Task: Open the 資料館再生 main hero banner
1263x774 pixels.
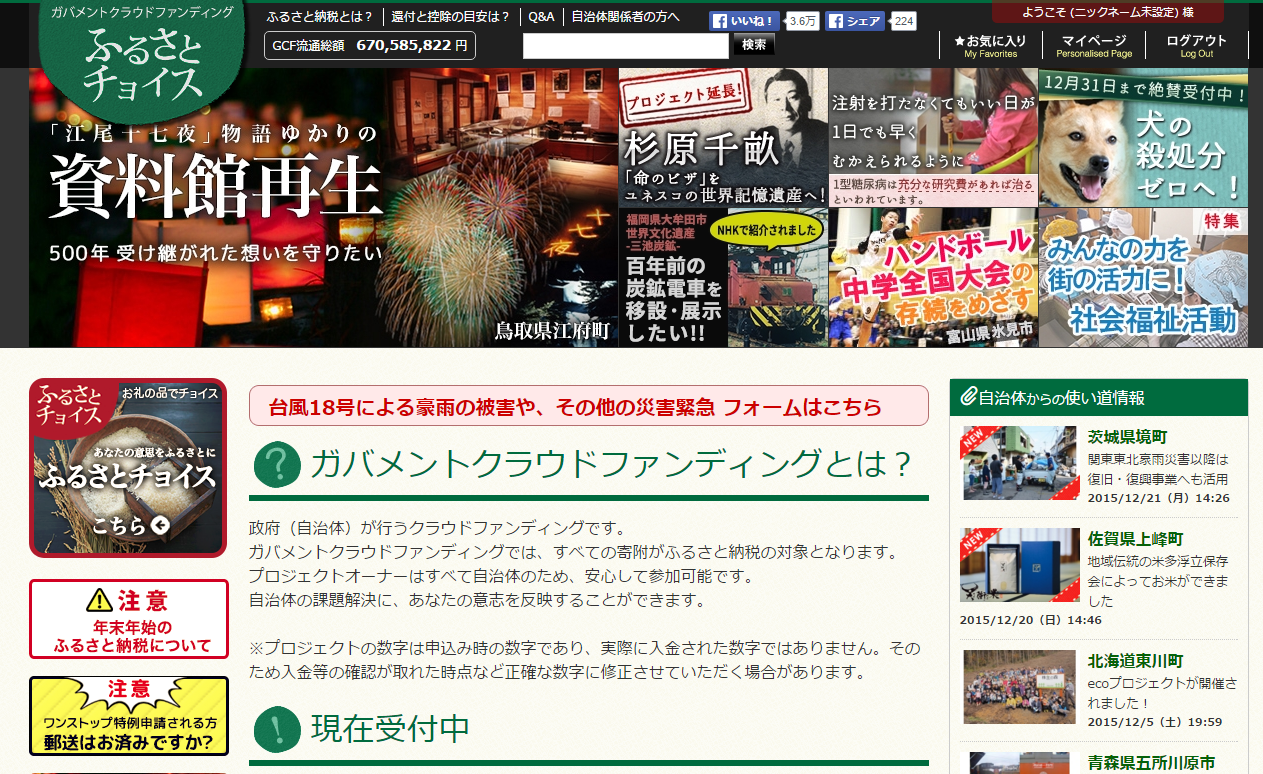Action: coord(323,208)
